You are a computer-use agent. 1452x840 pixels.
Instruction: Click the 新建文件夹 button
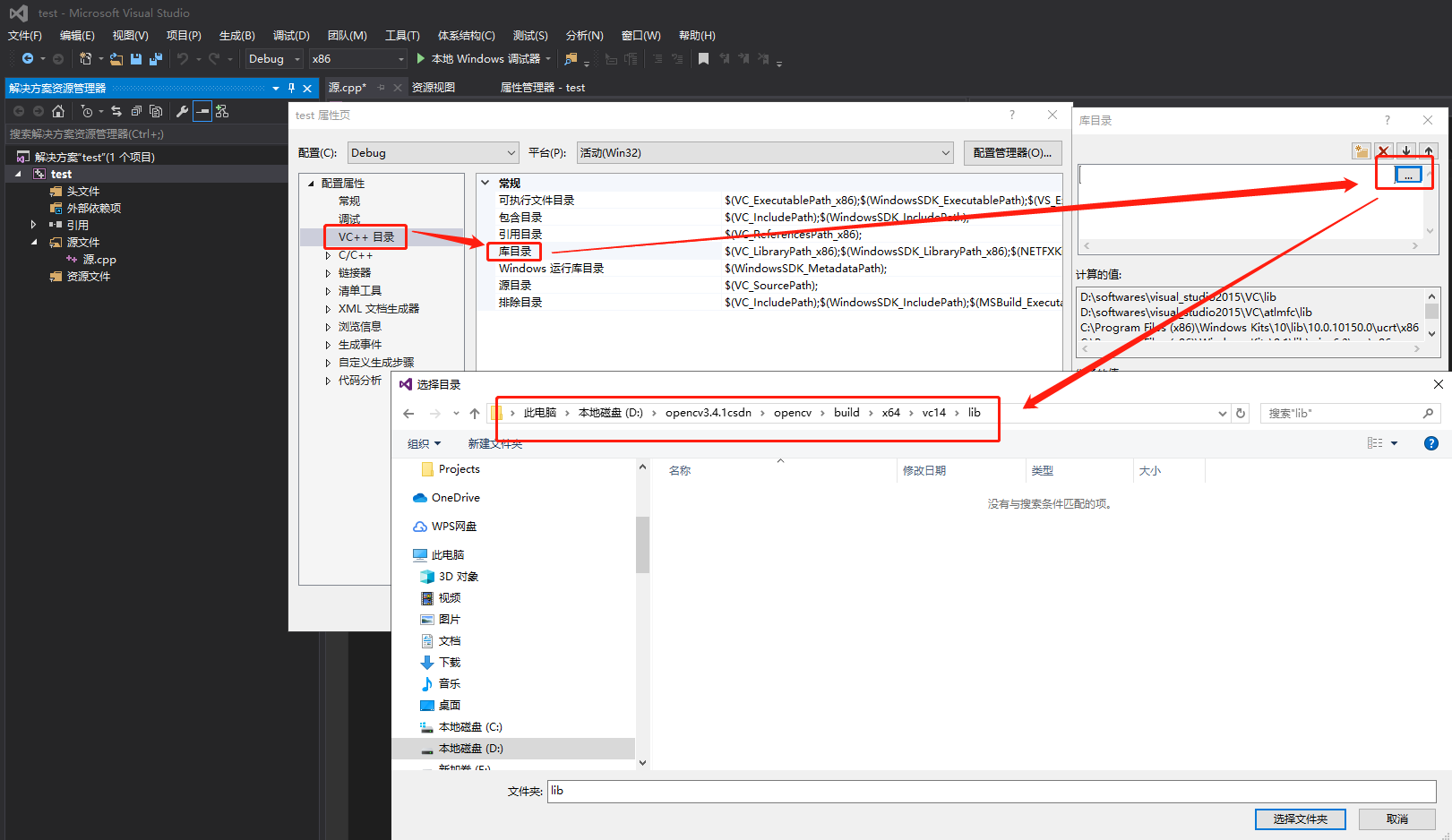pyautogui.click(x=495, y=443)
